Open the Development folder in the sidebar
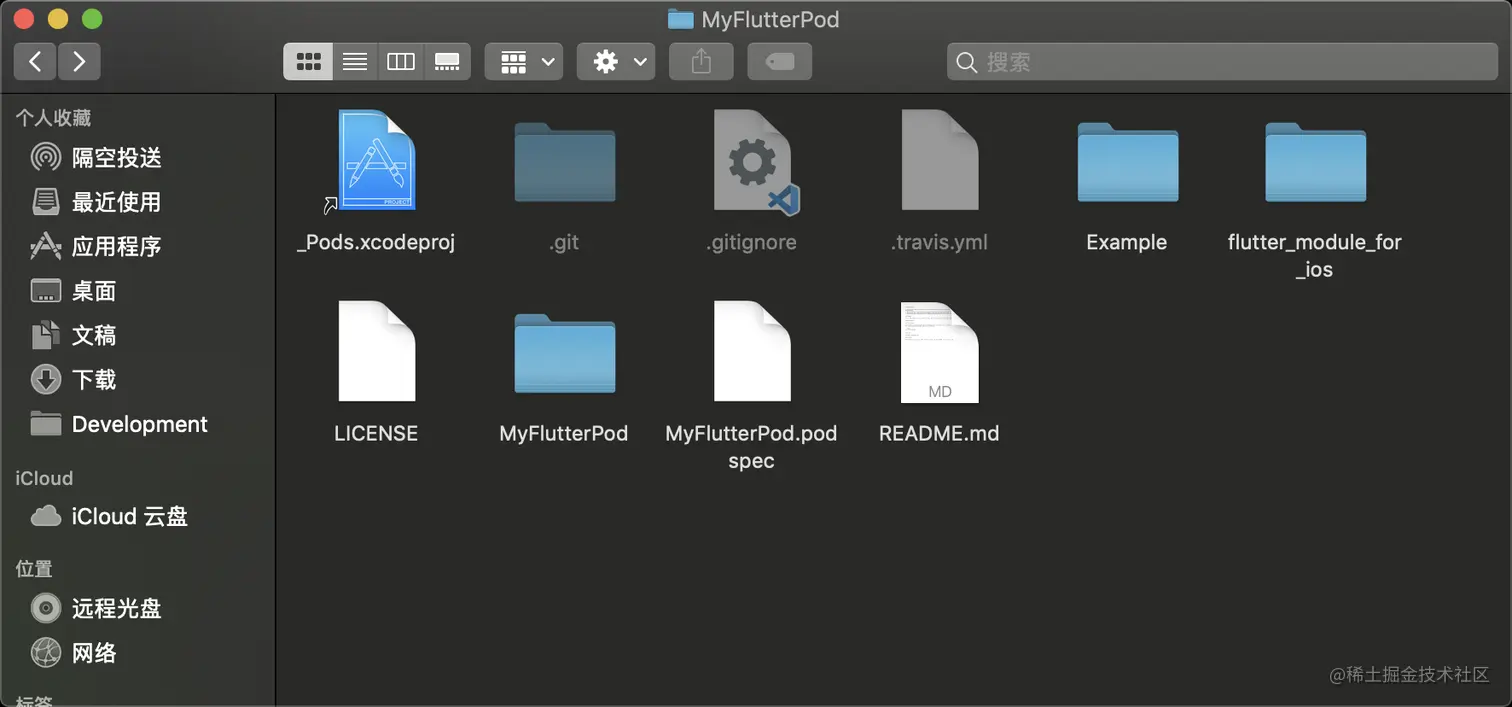This screenshot has height=707, width=1512. tap(119, 424)
